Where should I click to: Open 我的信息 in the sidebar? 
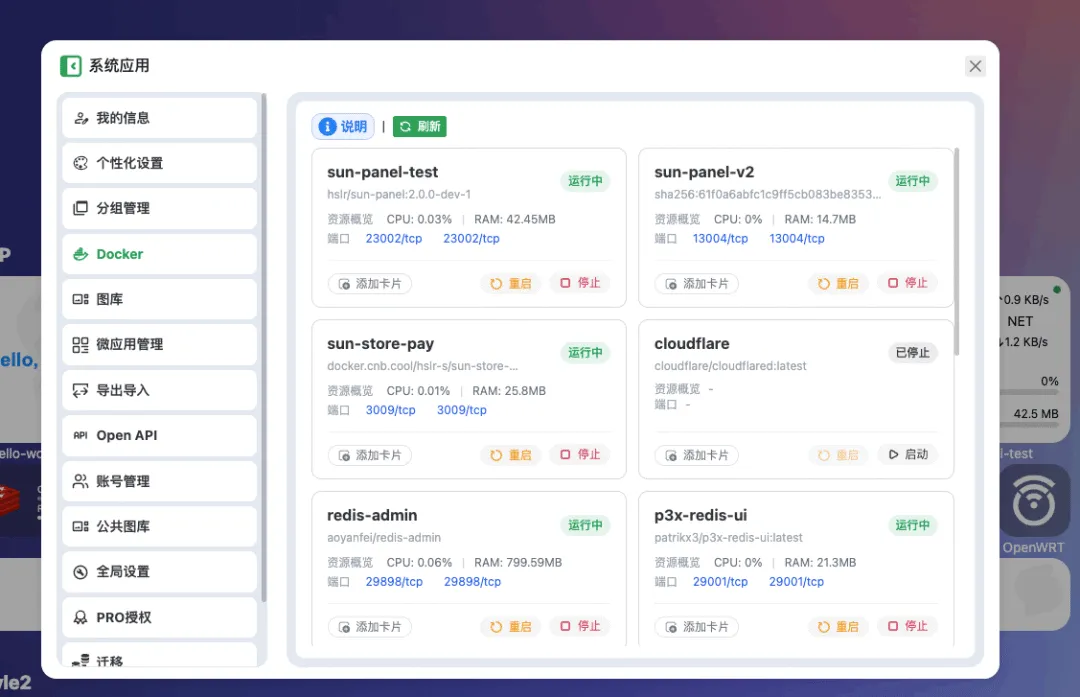click(x=159, y=118)
